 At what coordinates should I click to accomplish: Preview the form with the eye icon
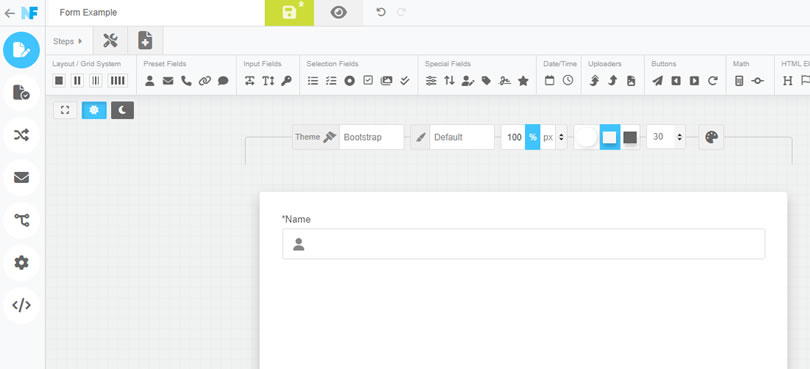click(338, 13)
